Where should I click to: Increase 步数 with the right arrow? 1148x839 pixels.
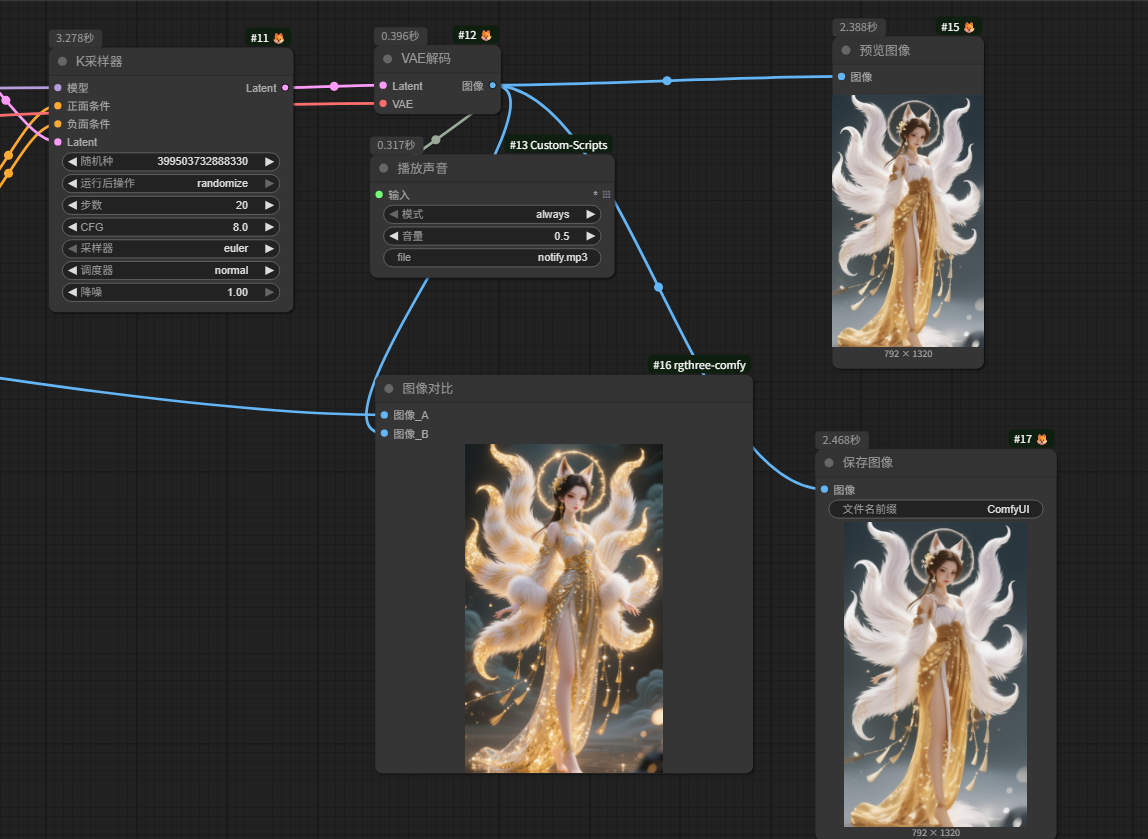(269, 205)
